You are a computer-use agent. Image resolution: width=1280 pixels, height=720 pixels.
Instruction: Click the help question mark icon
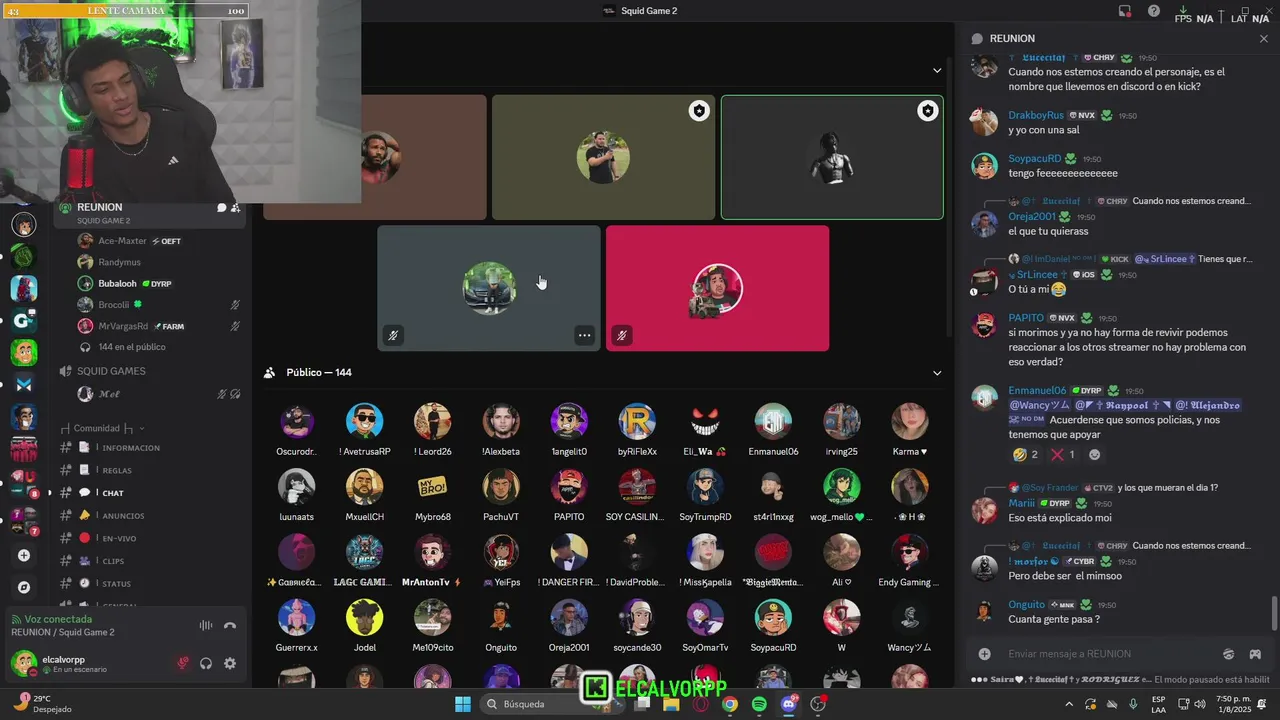(1154, 11)
